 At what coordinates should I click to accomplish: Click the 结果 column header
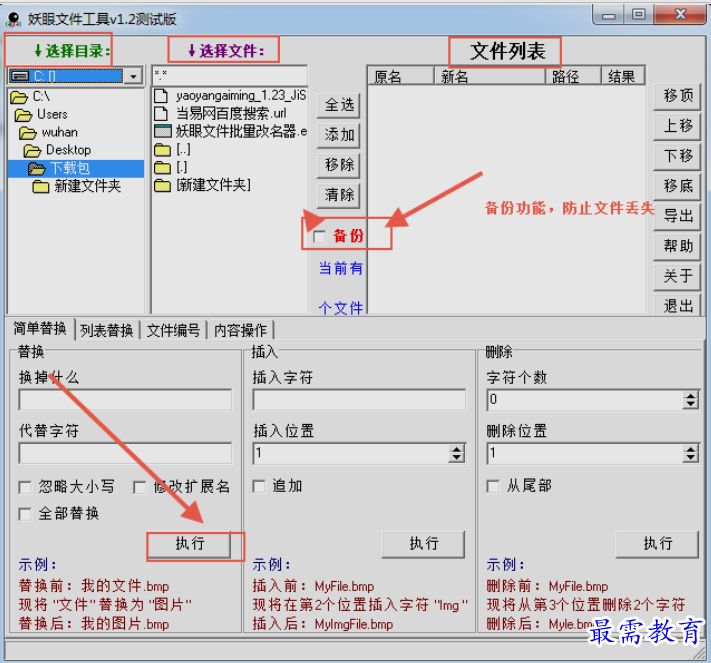pyautogui.click(x=623, y=76)
